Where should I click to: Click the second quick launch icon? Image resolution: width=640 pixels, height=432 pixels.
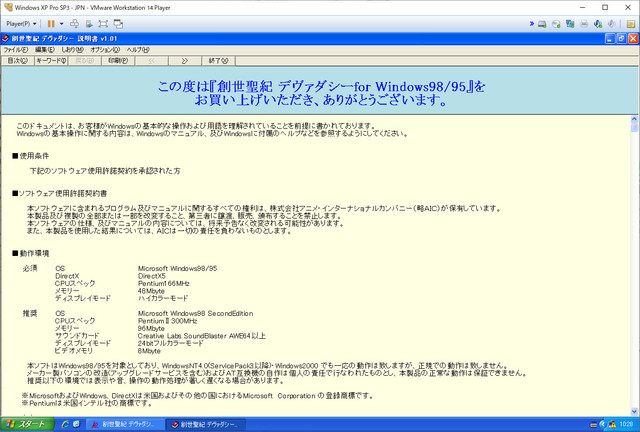[76, 424]
